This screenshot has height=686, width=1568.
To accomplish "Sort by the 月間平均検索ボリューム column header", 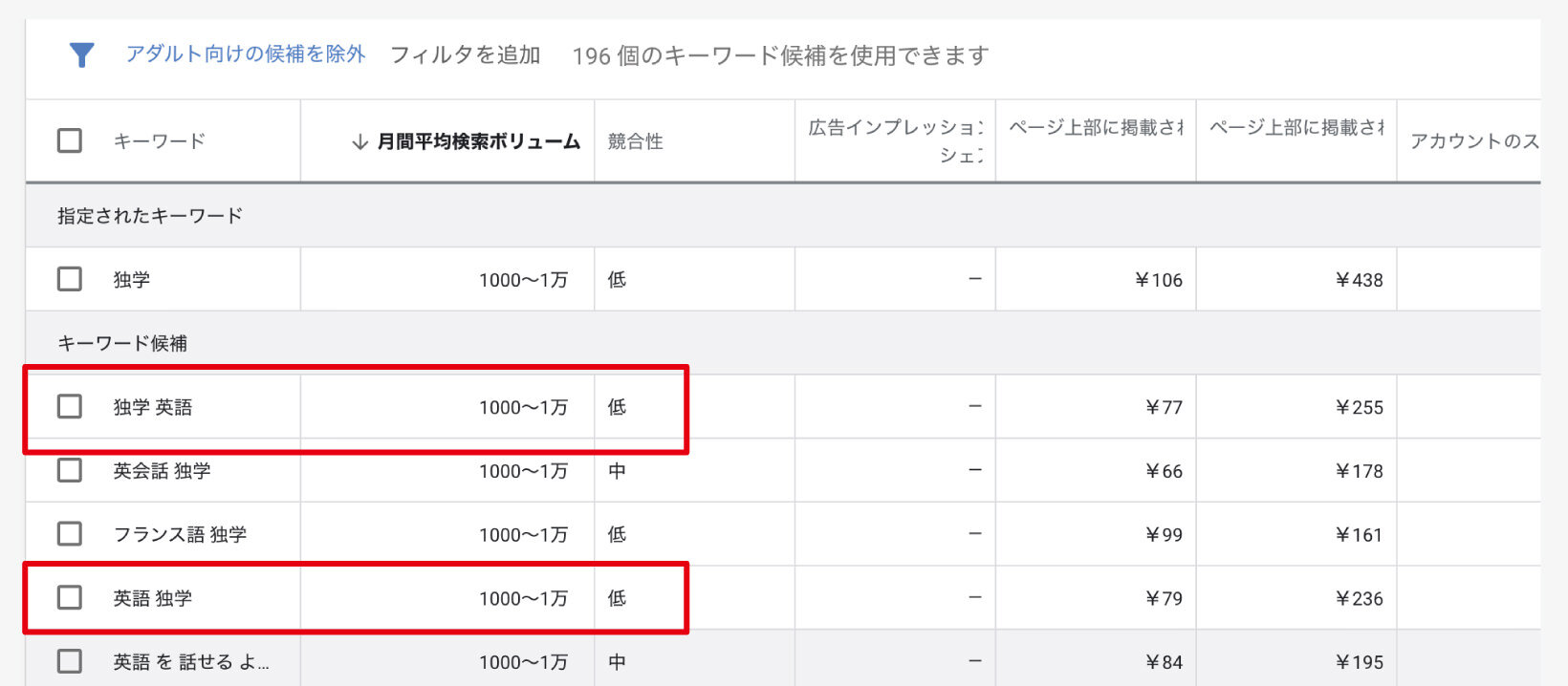I will 478,141.
